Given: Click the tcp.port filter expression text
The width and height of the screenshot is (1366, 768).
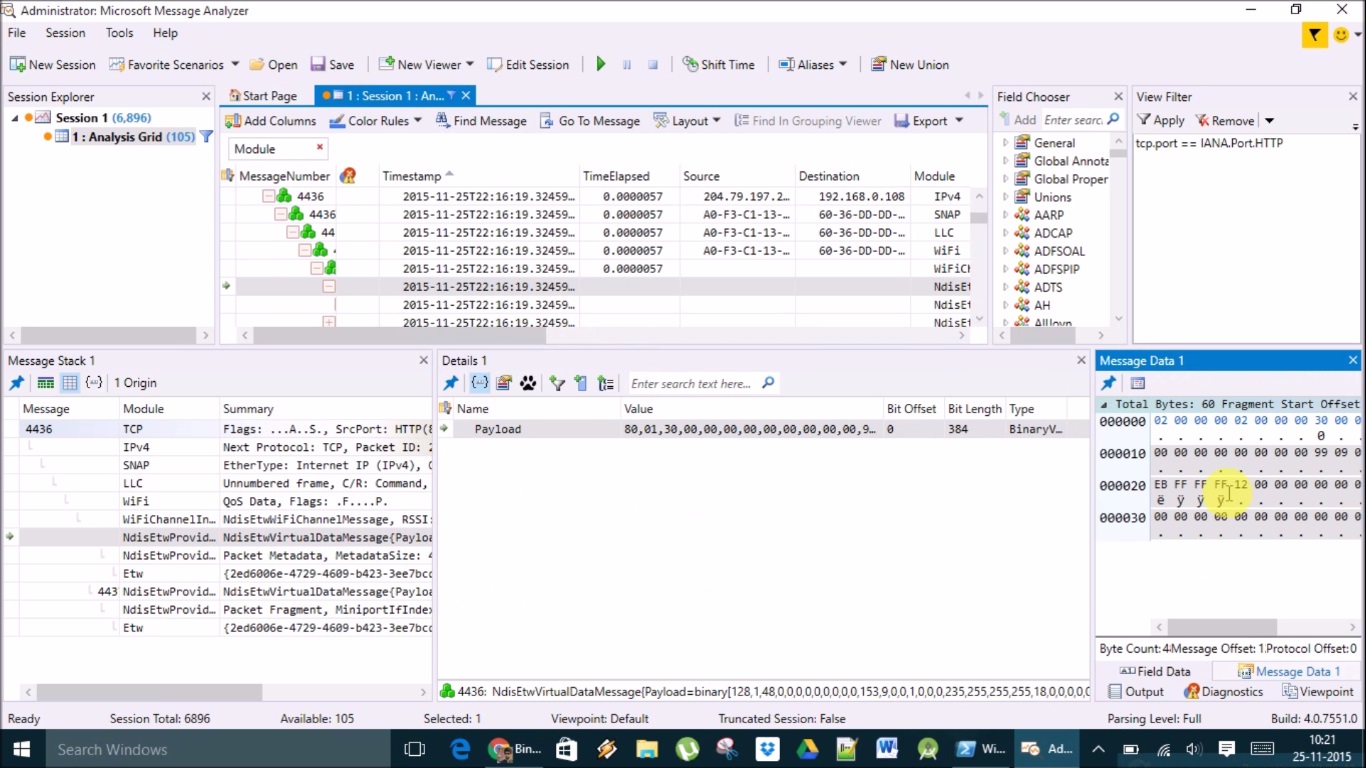Looking at the screenshot, I should click(x=1209, y=143).
